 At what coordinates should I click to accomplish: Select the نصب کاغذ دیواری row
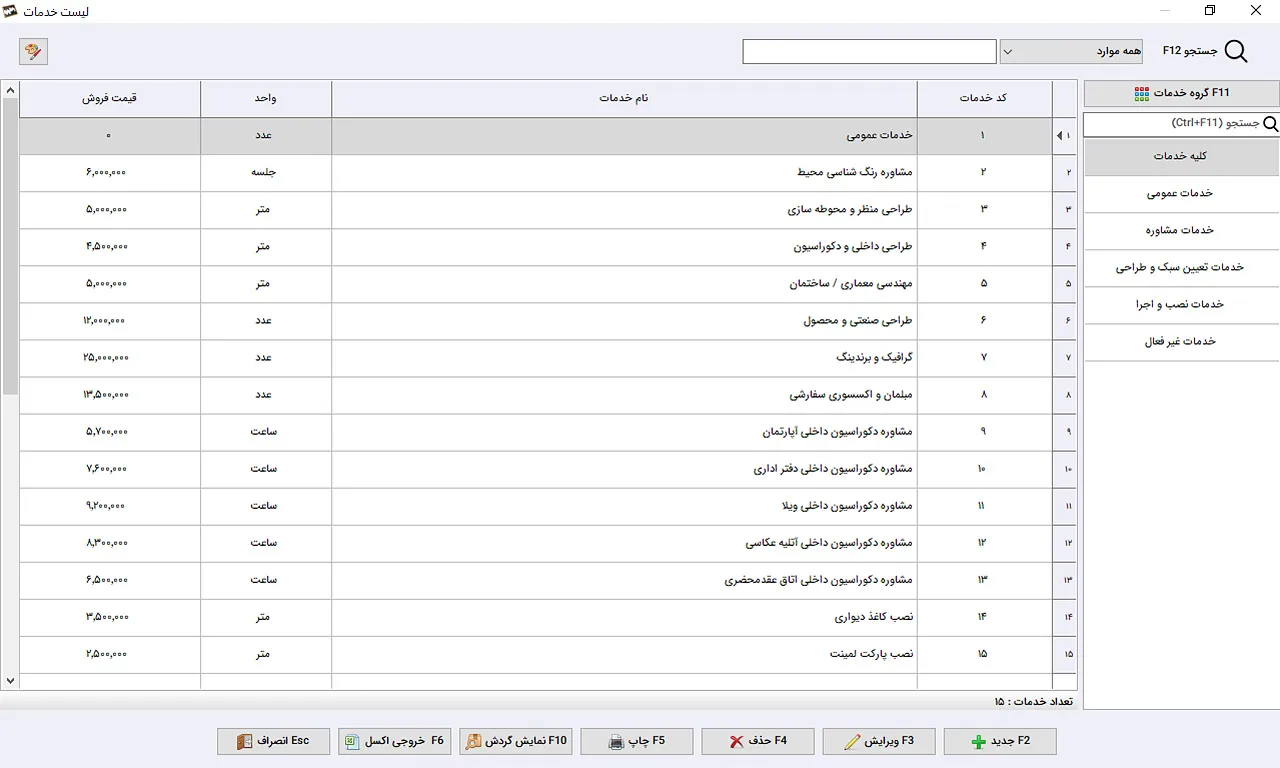pos(547,617)
